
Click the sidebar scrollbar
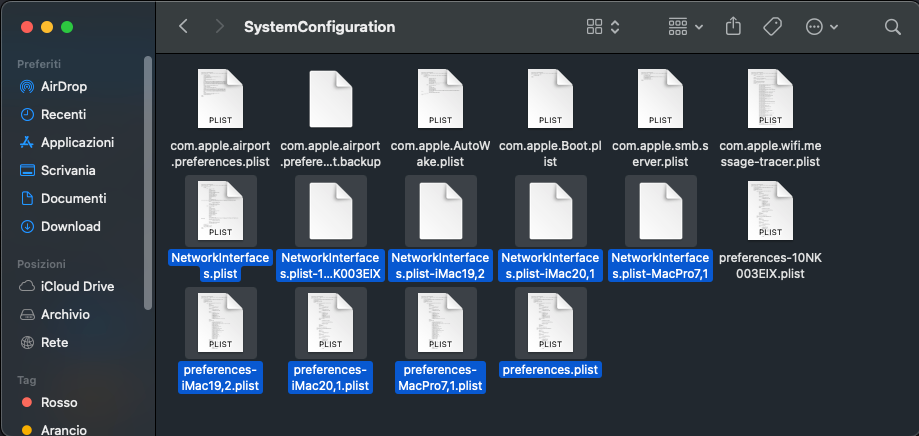coord(148,183)
